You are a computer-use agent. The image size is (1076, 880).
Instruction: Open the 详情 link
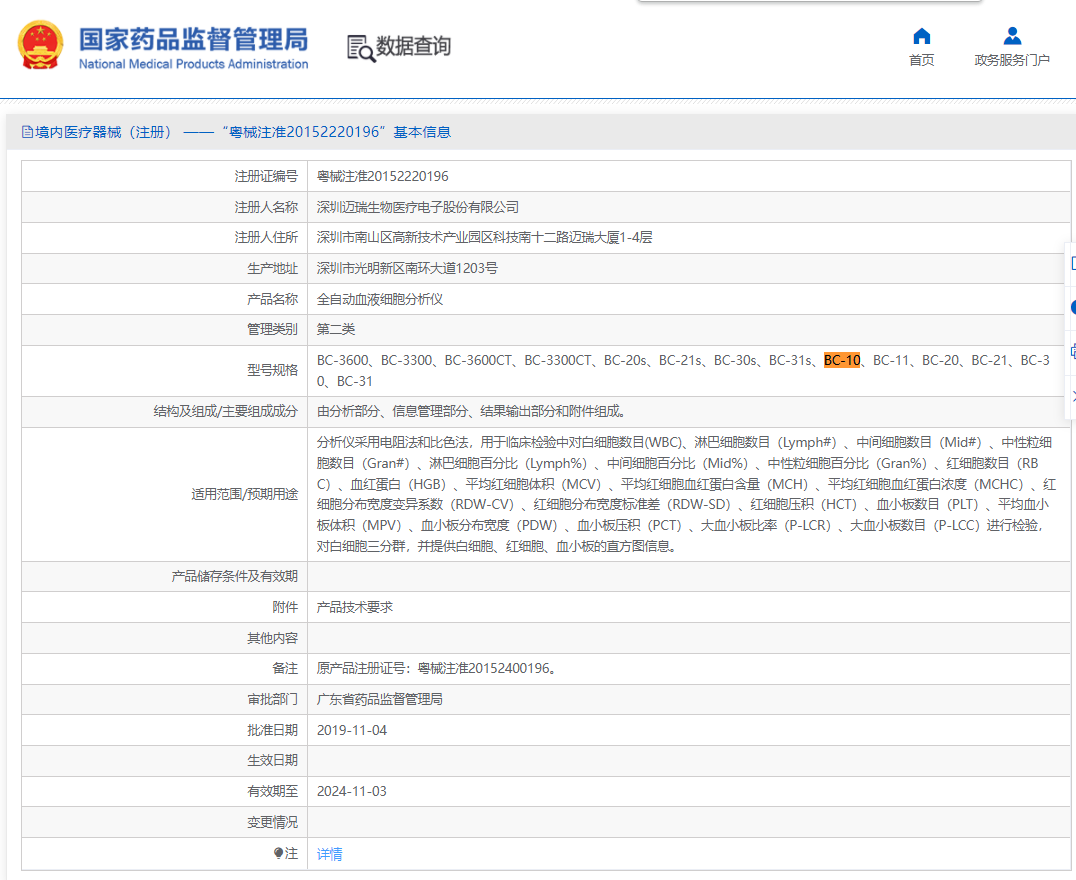click(329, 854)
